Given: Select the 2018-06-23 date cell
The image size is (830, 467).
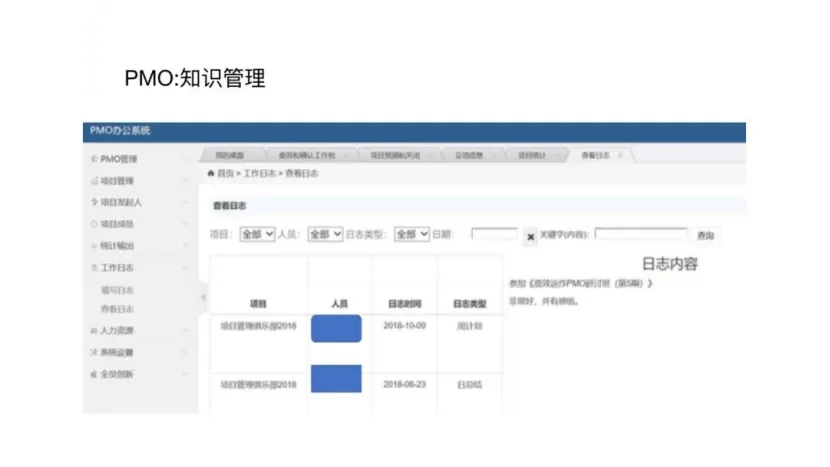Looking at the screenshot, I should coord(404,384).
